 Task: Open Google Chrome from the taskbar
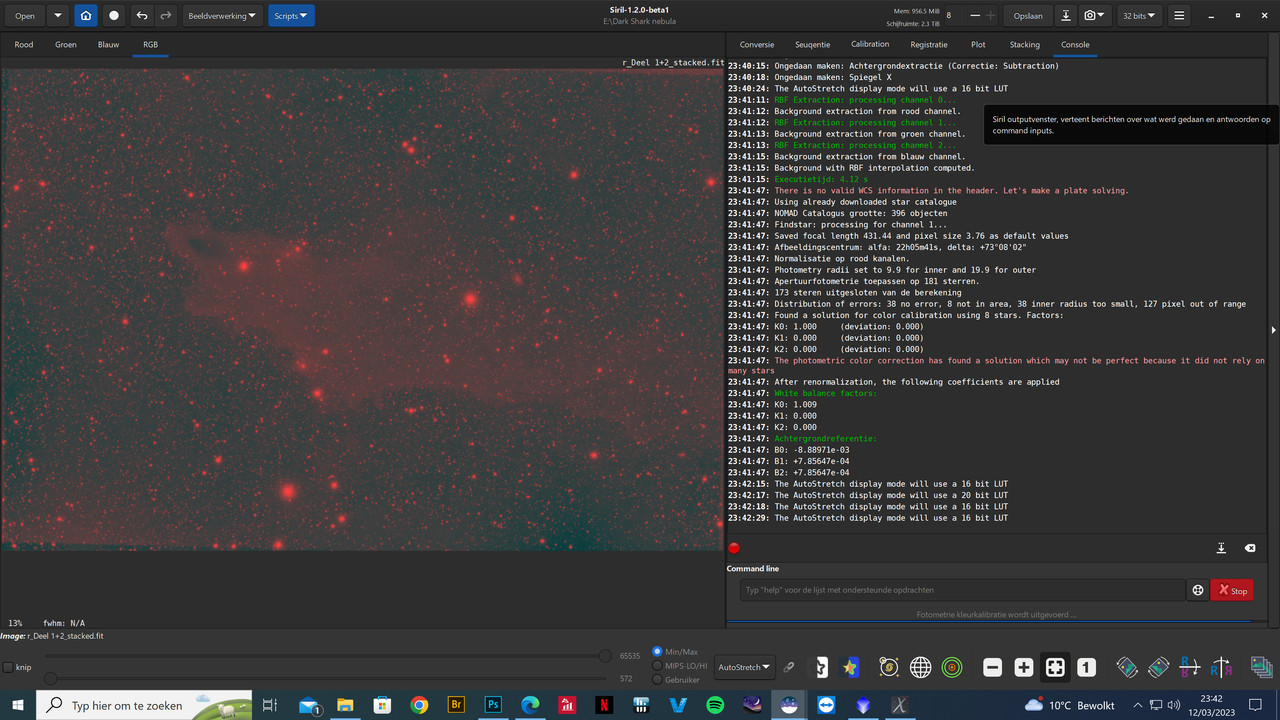pos(419,705)
